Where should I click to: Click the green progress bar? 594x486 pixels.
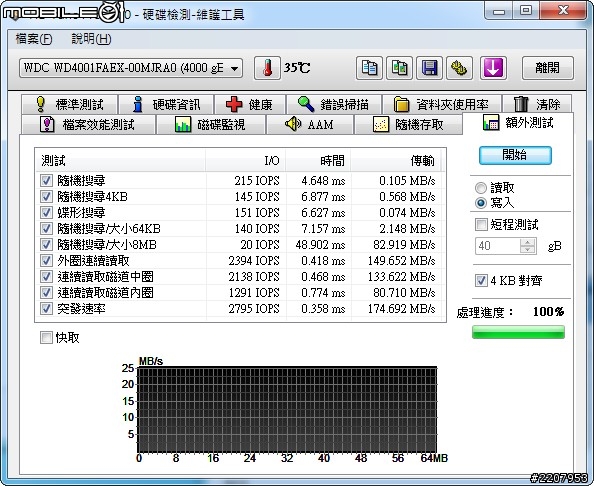pyautogui.click(x=518, y=332)
